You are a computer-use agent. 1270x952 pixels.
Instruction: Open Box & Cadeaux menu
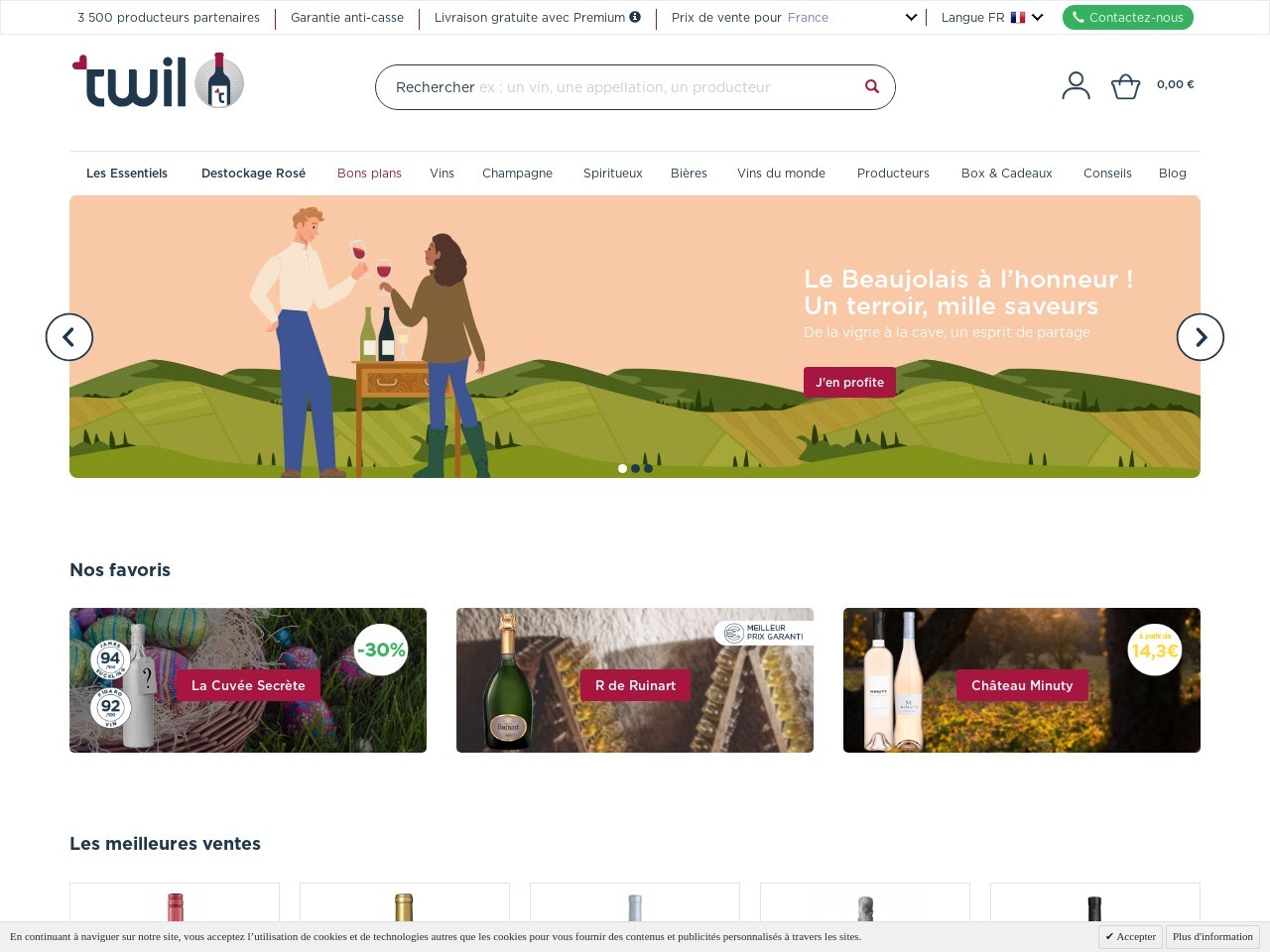[1006, 174]
